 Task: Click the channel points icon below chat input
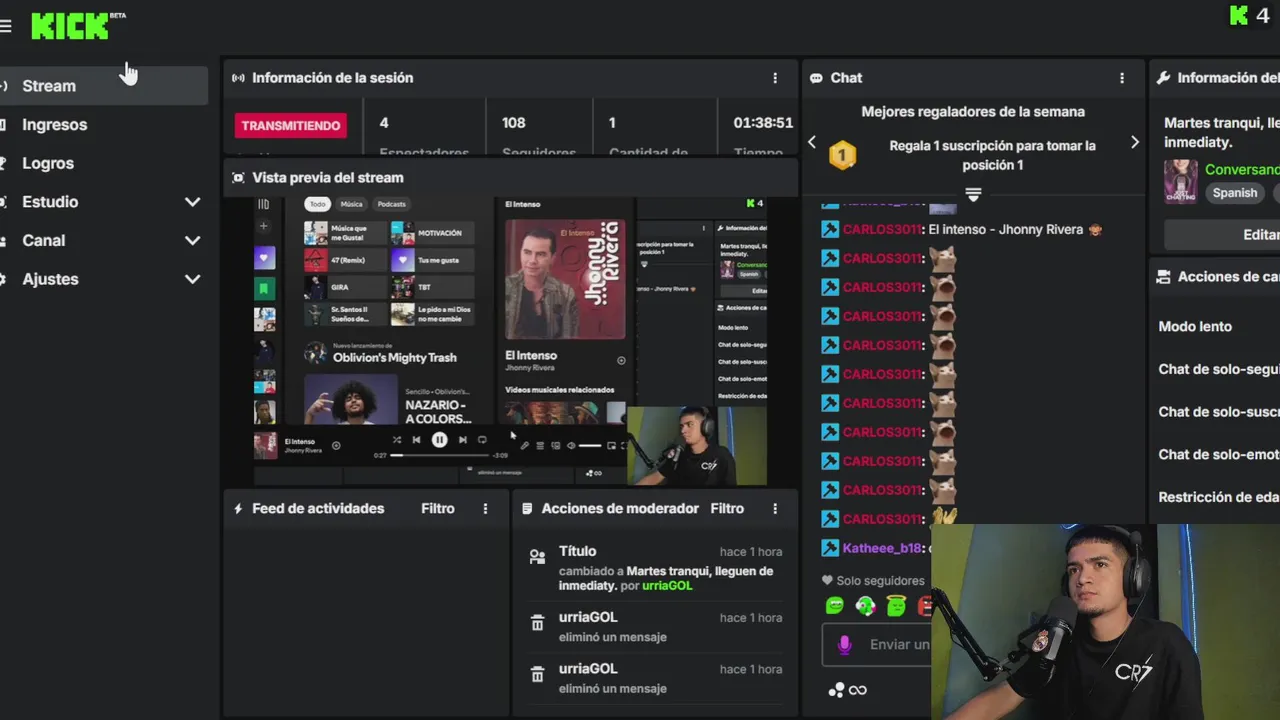tap(836, 689)
